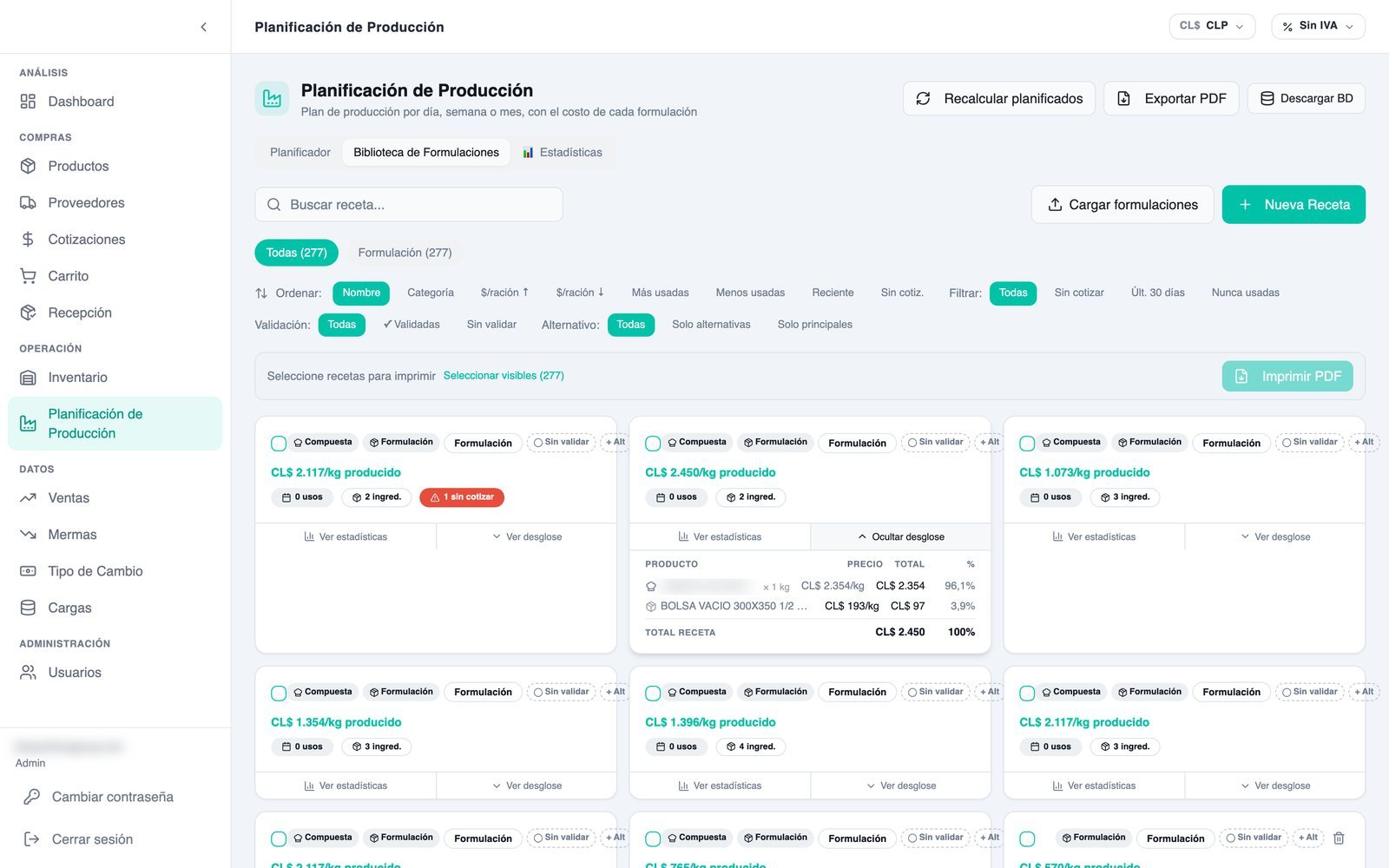Select the CL$ 1.073/kg recipe checkbox
Screen dimensions: 1389x868
point(1027,444)
